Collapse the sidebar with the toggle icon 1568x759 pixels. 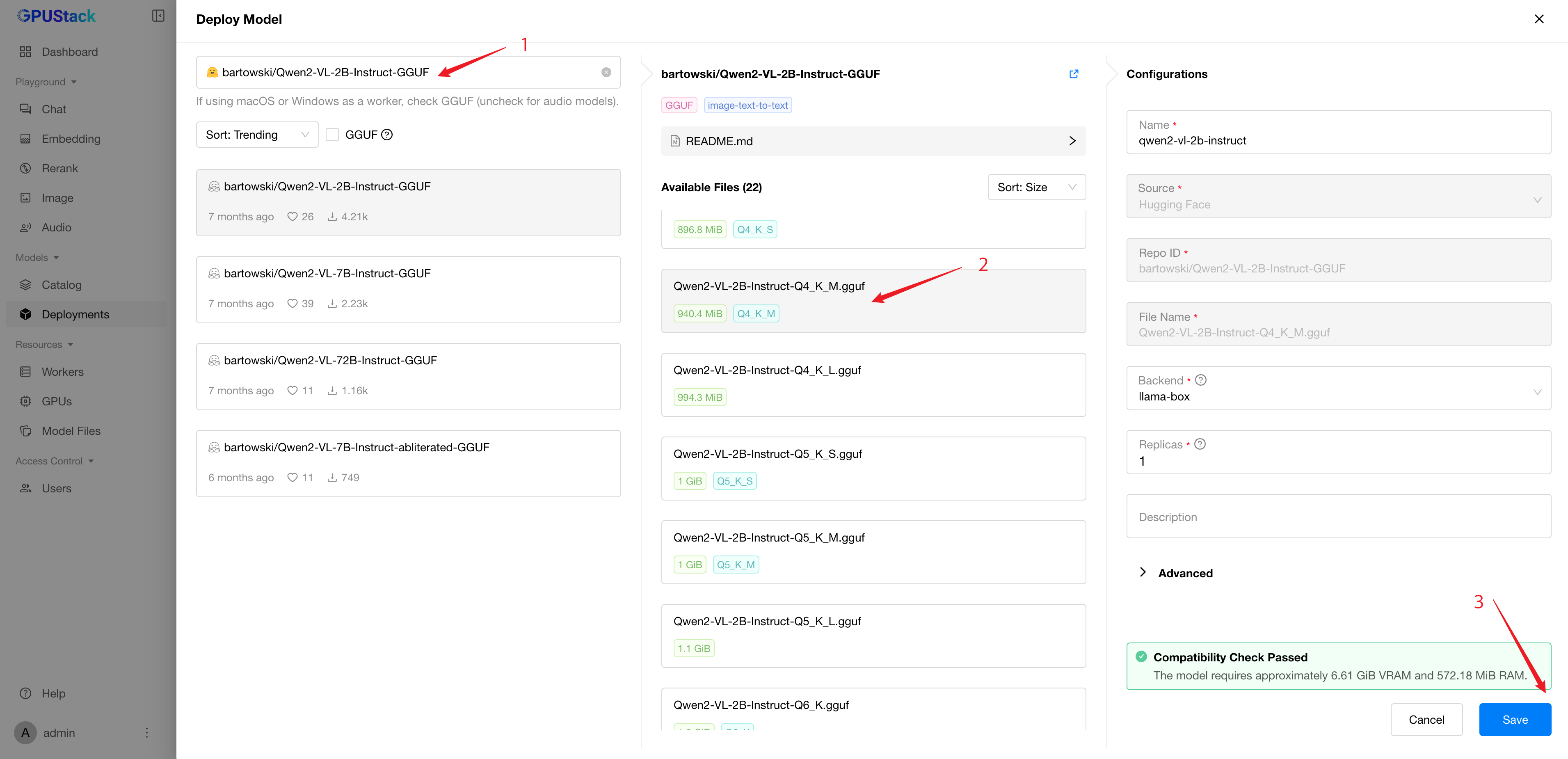(158, 16)
